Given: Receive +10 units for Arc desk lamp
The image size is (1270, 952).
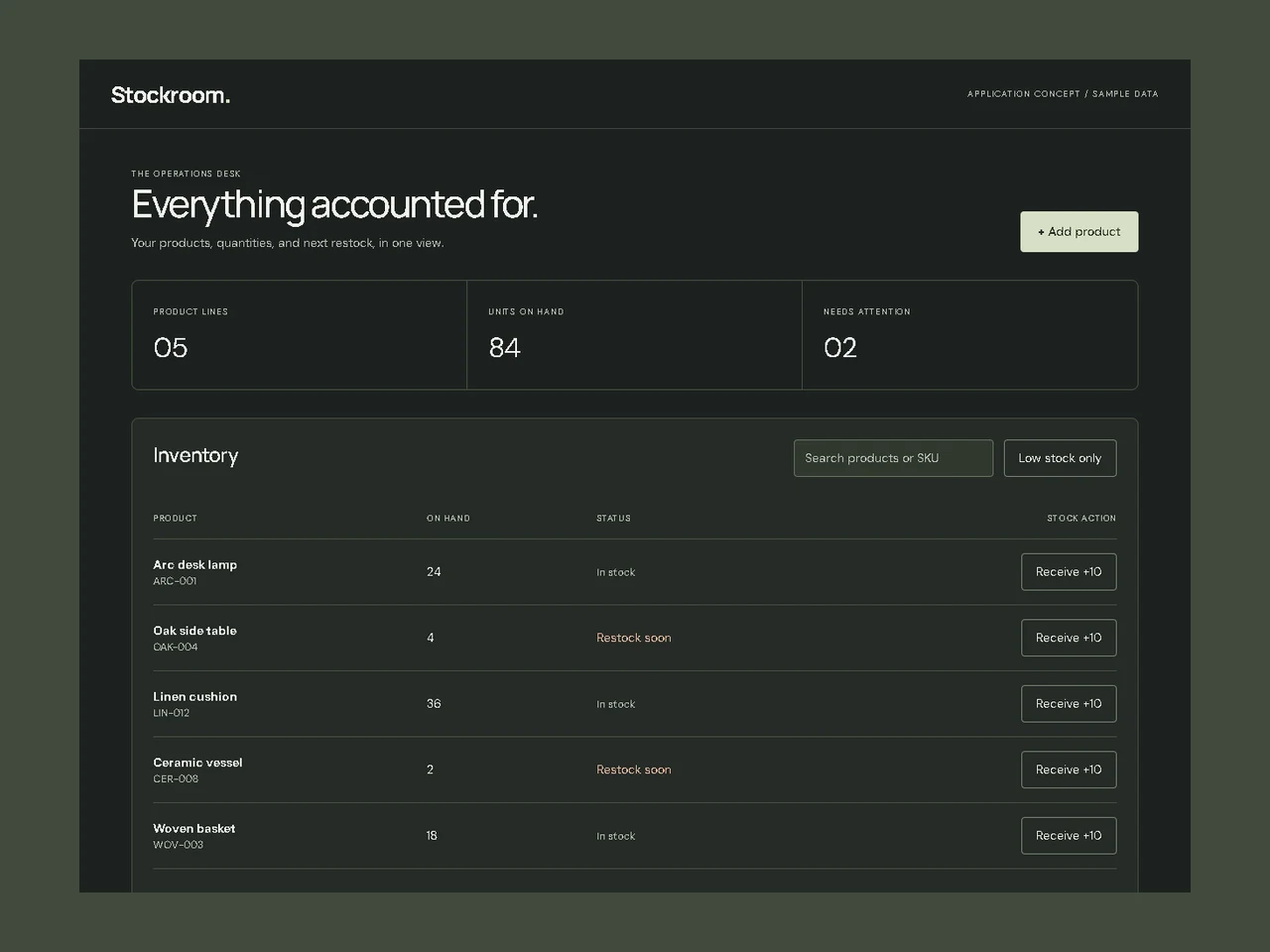Looking at the screenshot, I should click(x=1069, y=571).
